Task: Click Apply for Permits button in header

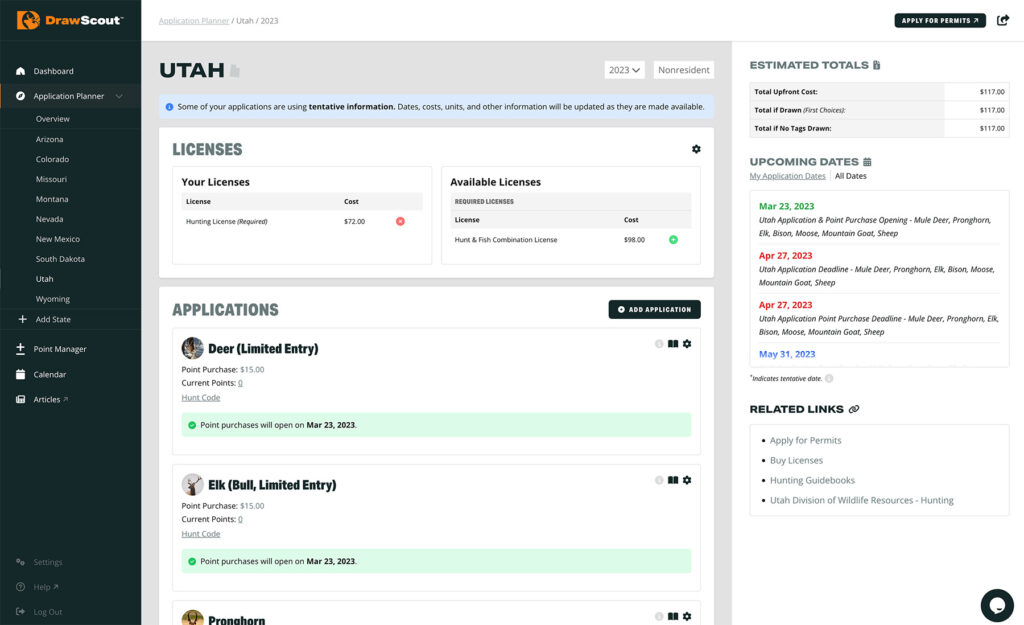Action: [940, 20]
